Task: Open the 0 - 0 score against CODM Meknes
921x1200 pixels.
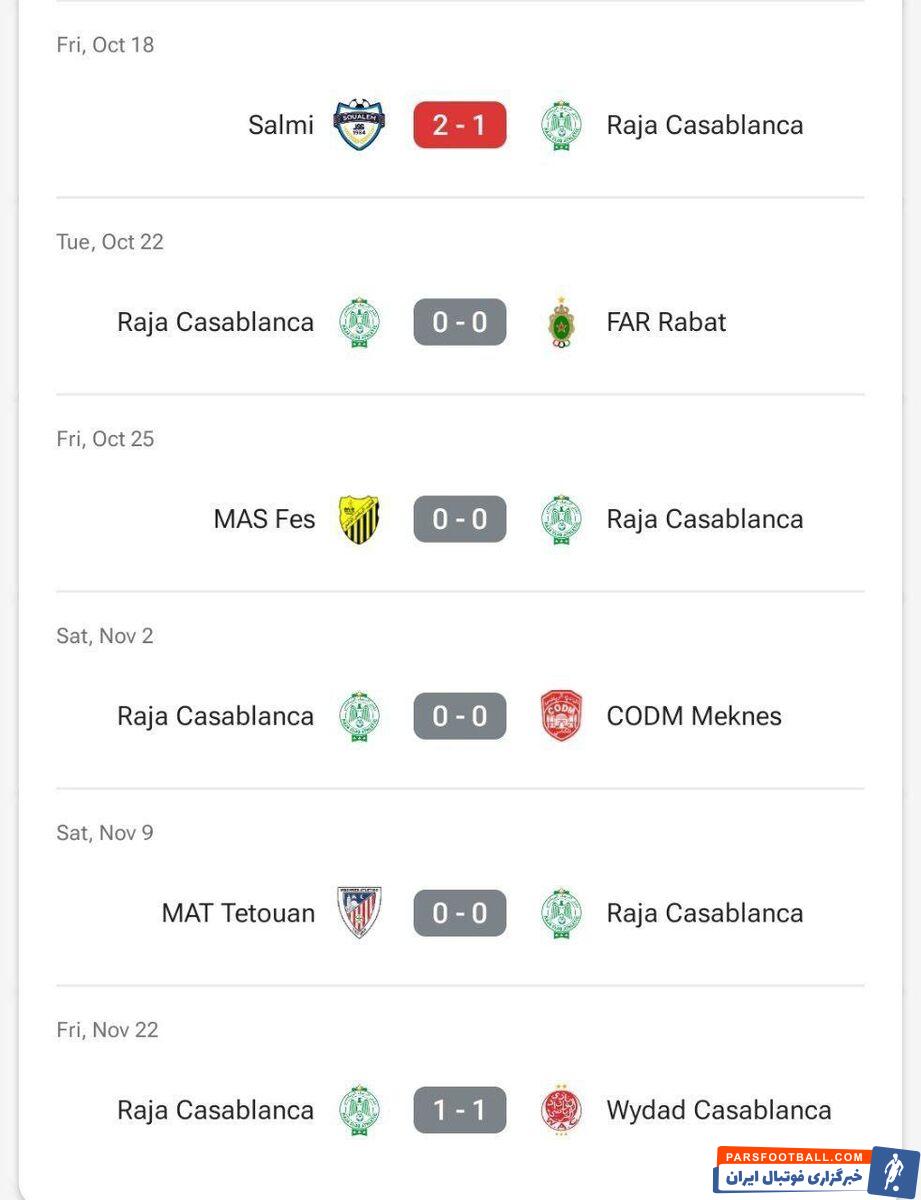Action: (x=460, y=716)
